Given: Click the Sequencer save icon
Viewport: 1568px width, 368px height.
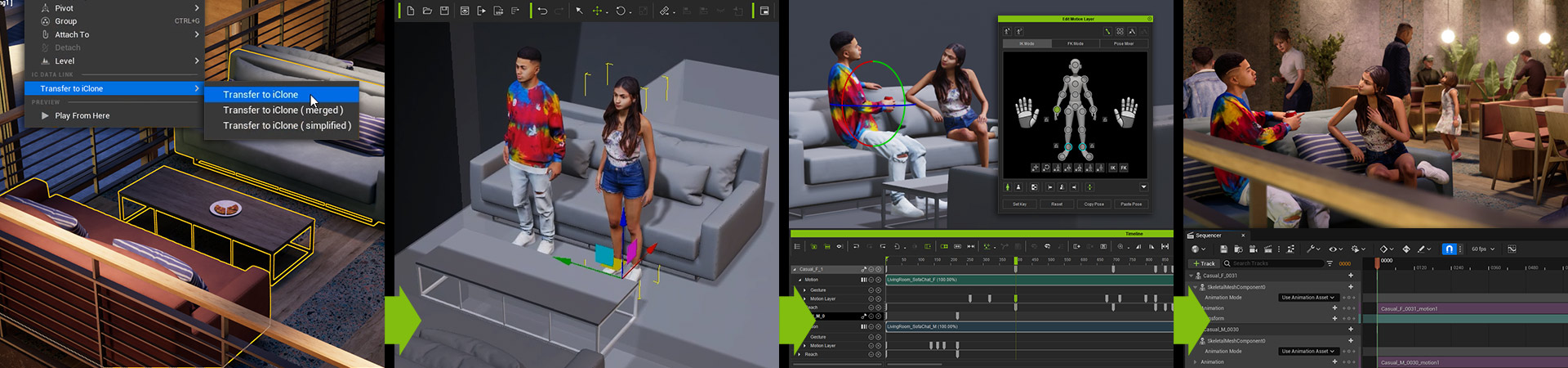Looking at the screenshot, I should [1223, 249].
